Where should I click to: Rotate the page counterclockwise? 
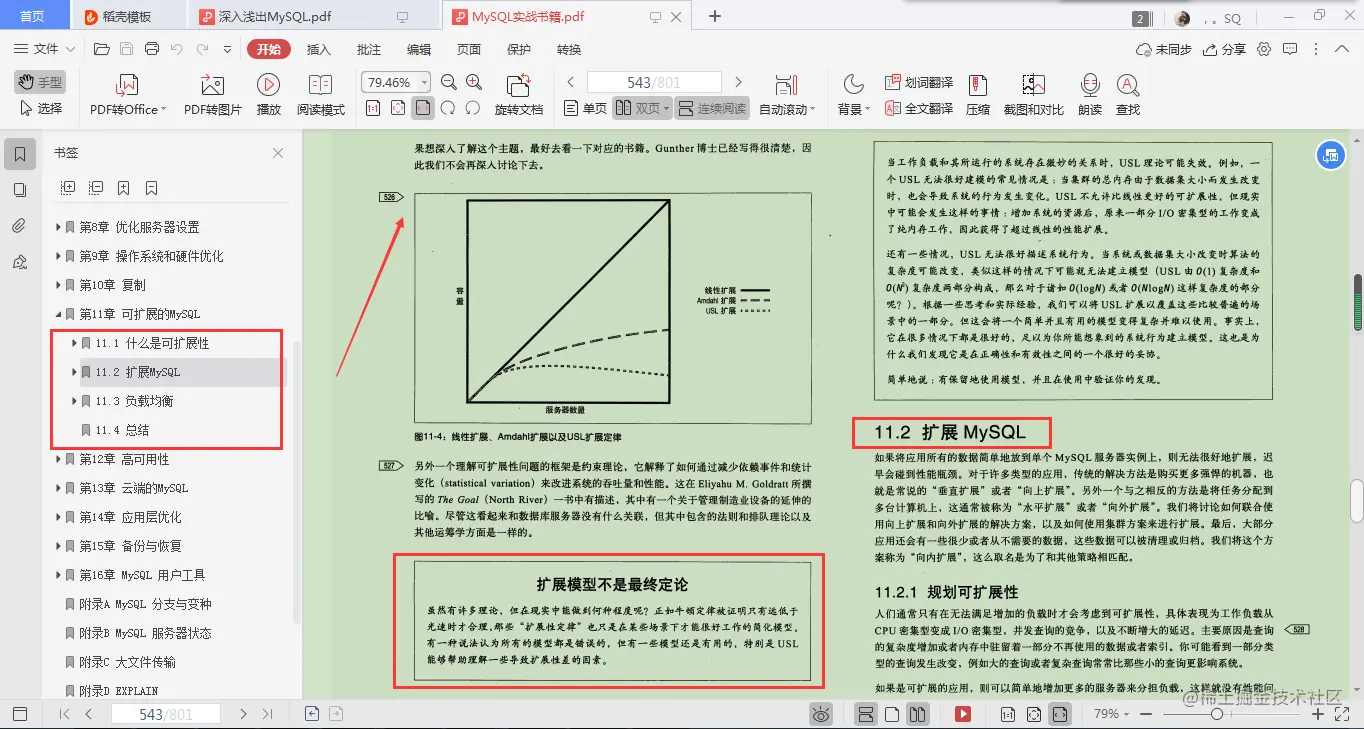click(471, 108)
